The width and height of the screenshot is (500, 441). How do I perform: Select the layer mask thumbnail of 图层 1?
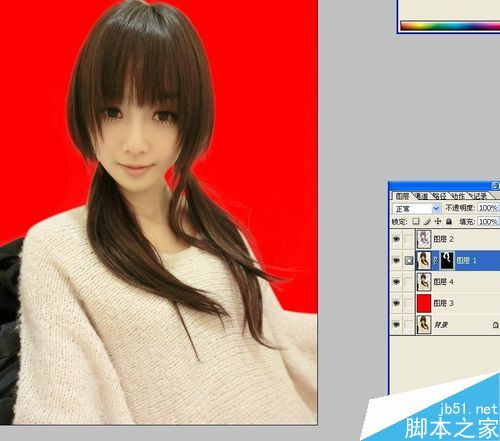(x=447, y=260)
